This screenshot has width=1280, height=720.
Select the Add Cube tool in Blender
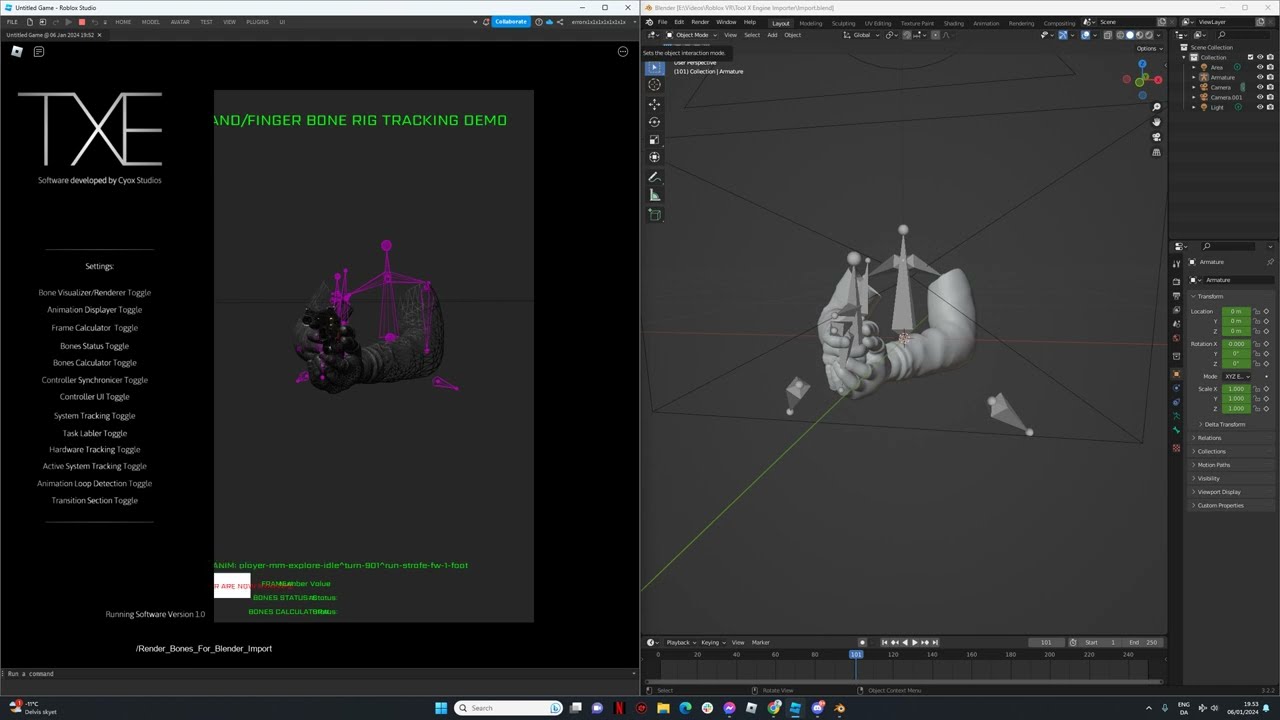(x=654, y=214)
